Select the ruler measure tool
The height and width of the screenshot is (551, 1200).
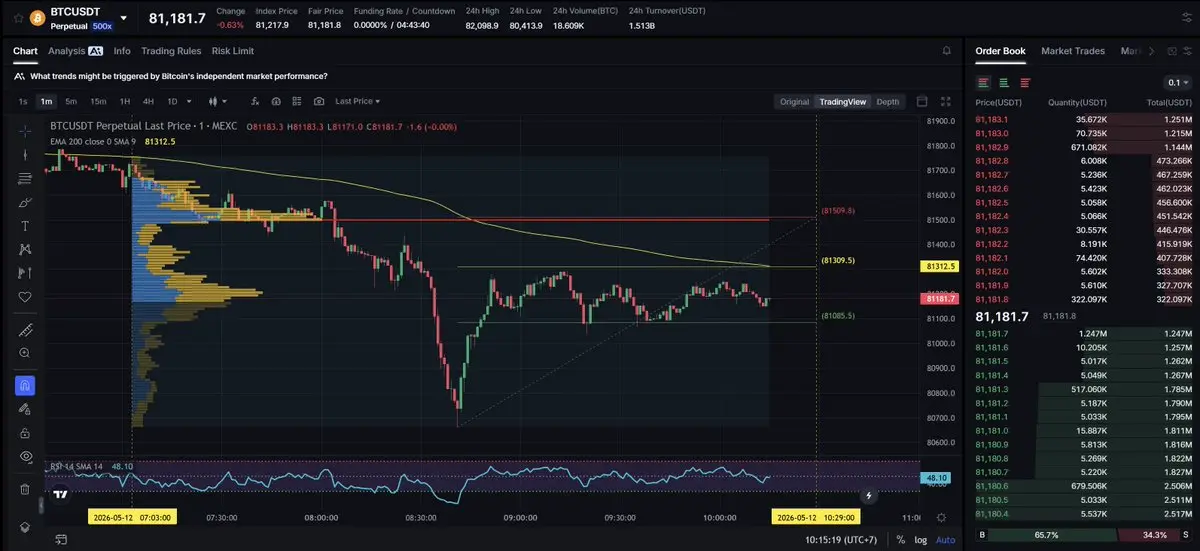click(25, 329)
